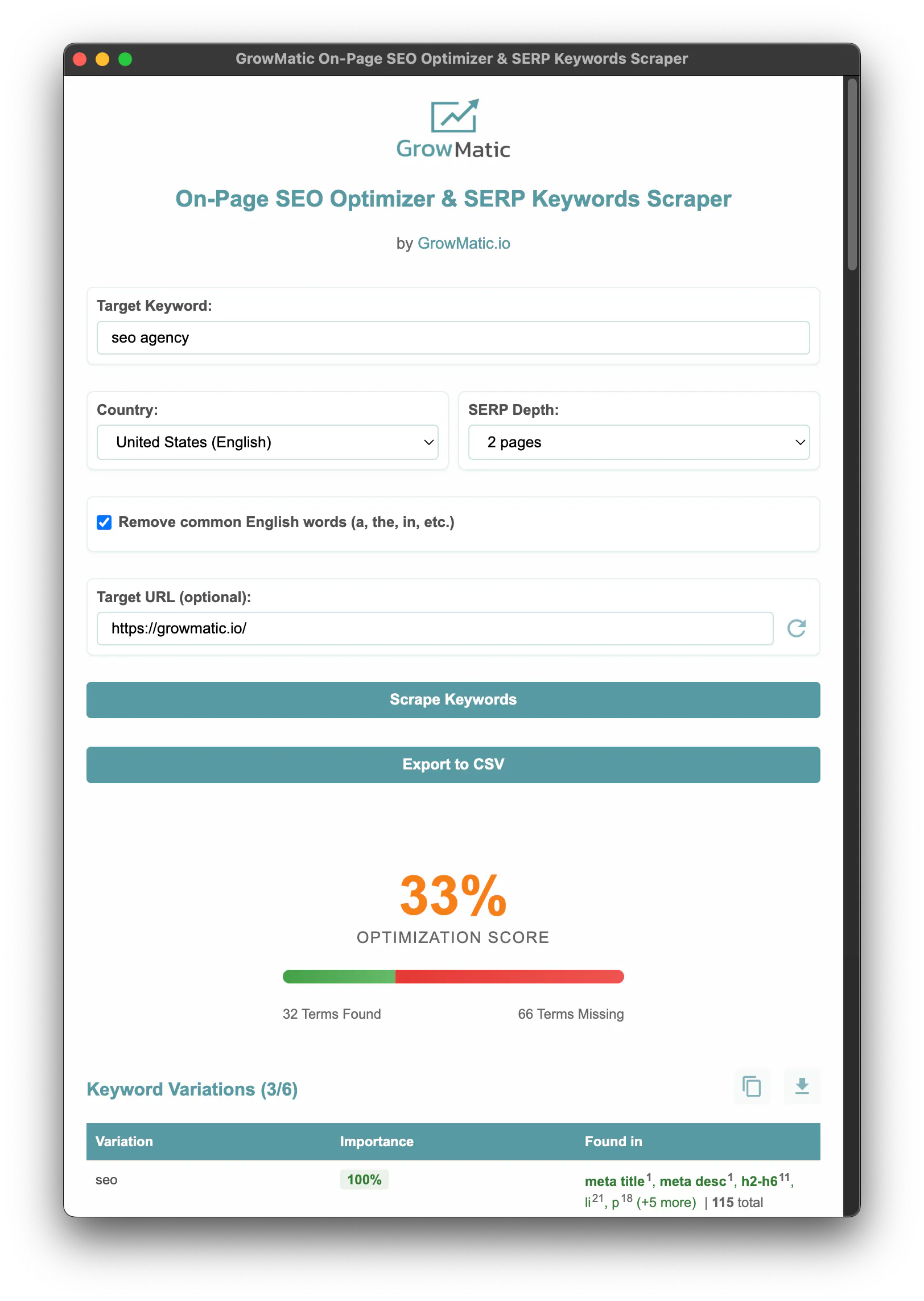Click the 100% importance badge
924x1301 pixels.
[364, 1180]
